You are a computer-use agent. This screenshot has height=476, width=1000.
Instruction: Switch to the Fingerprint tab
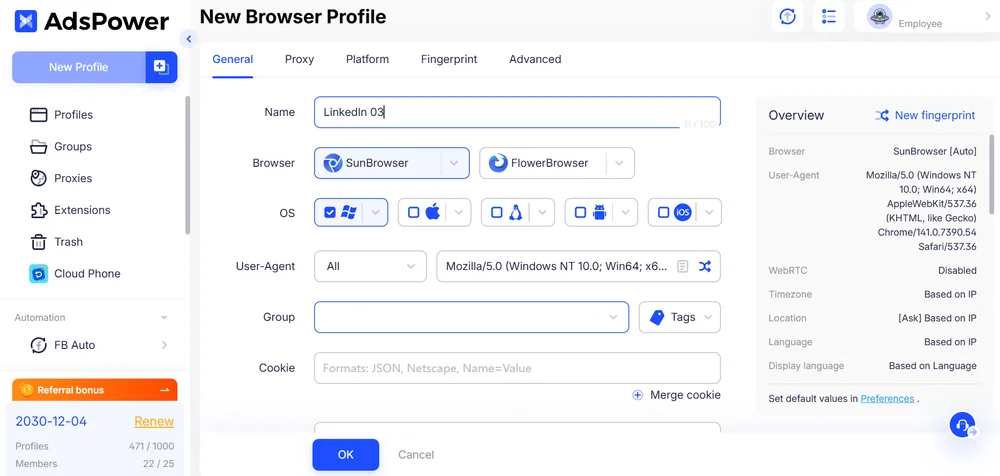pyautogui.click(x=449, y=59)
